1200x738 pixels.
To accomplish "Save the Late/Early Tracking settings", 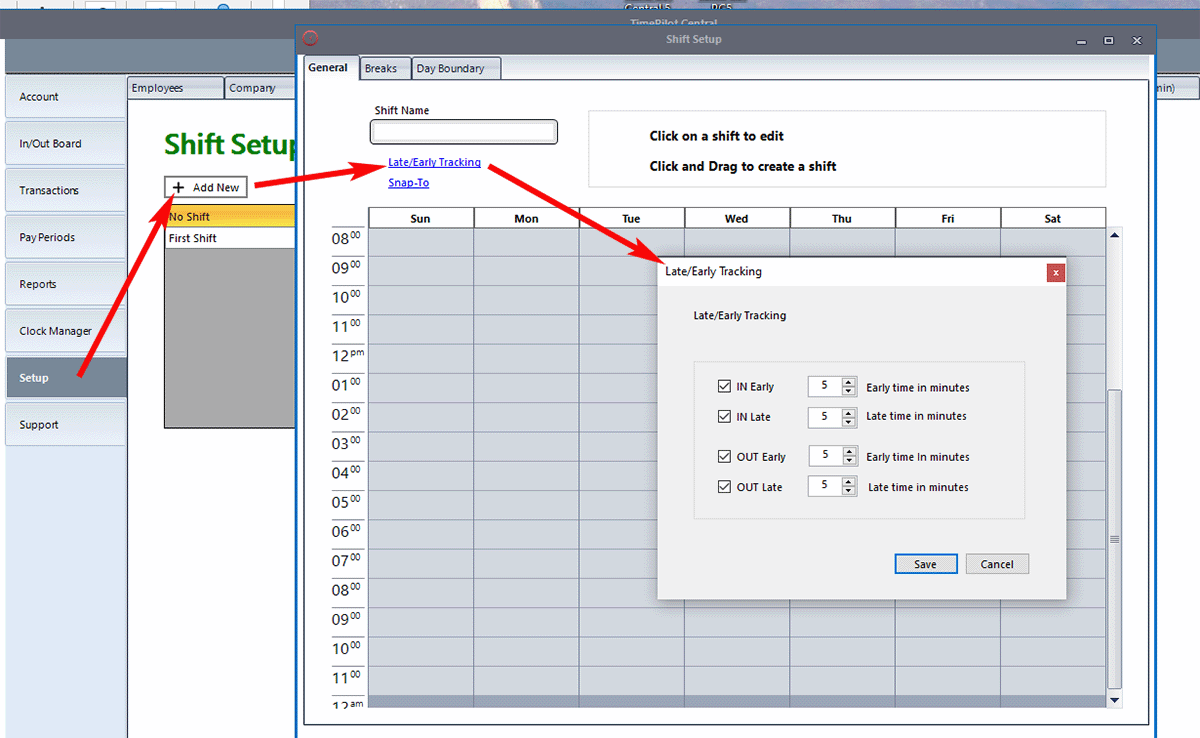I will 925,563.
